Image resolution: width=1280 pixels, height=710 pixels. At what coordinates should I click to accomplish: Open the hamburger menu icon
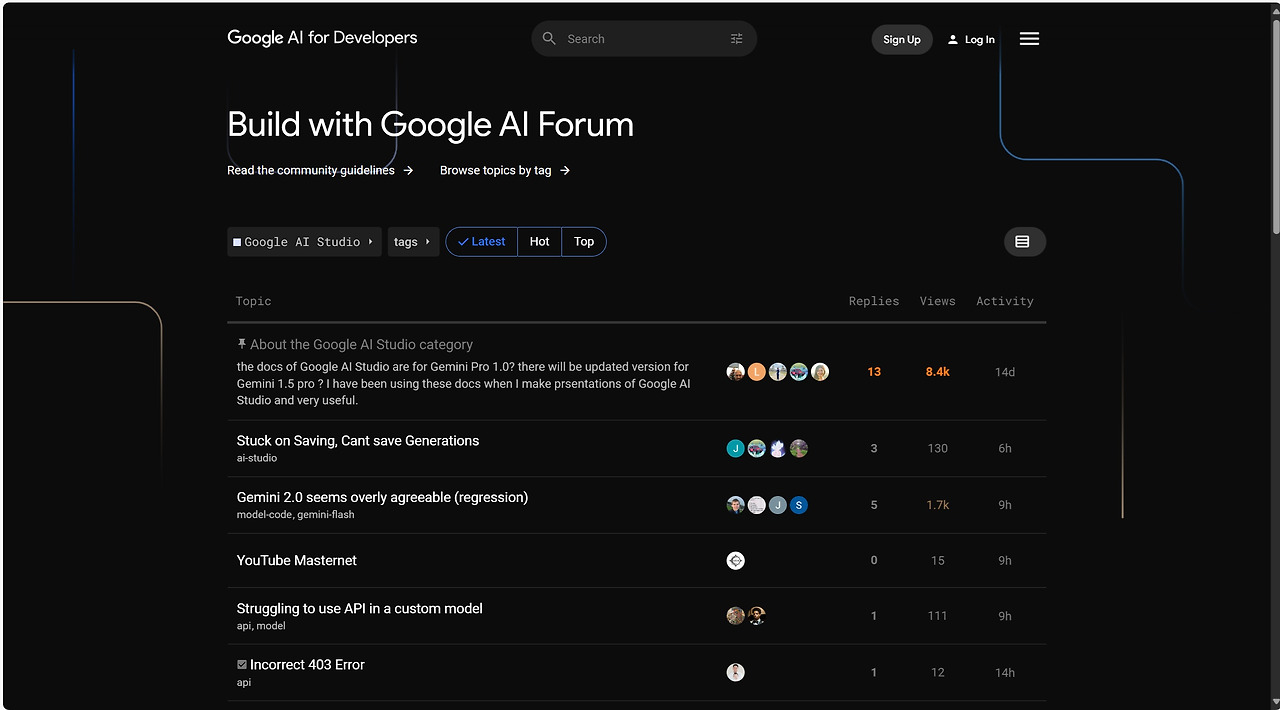coord(1029,39)
